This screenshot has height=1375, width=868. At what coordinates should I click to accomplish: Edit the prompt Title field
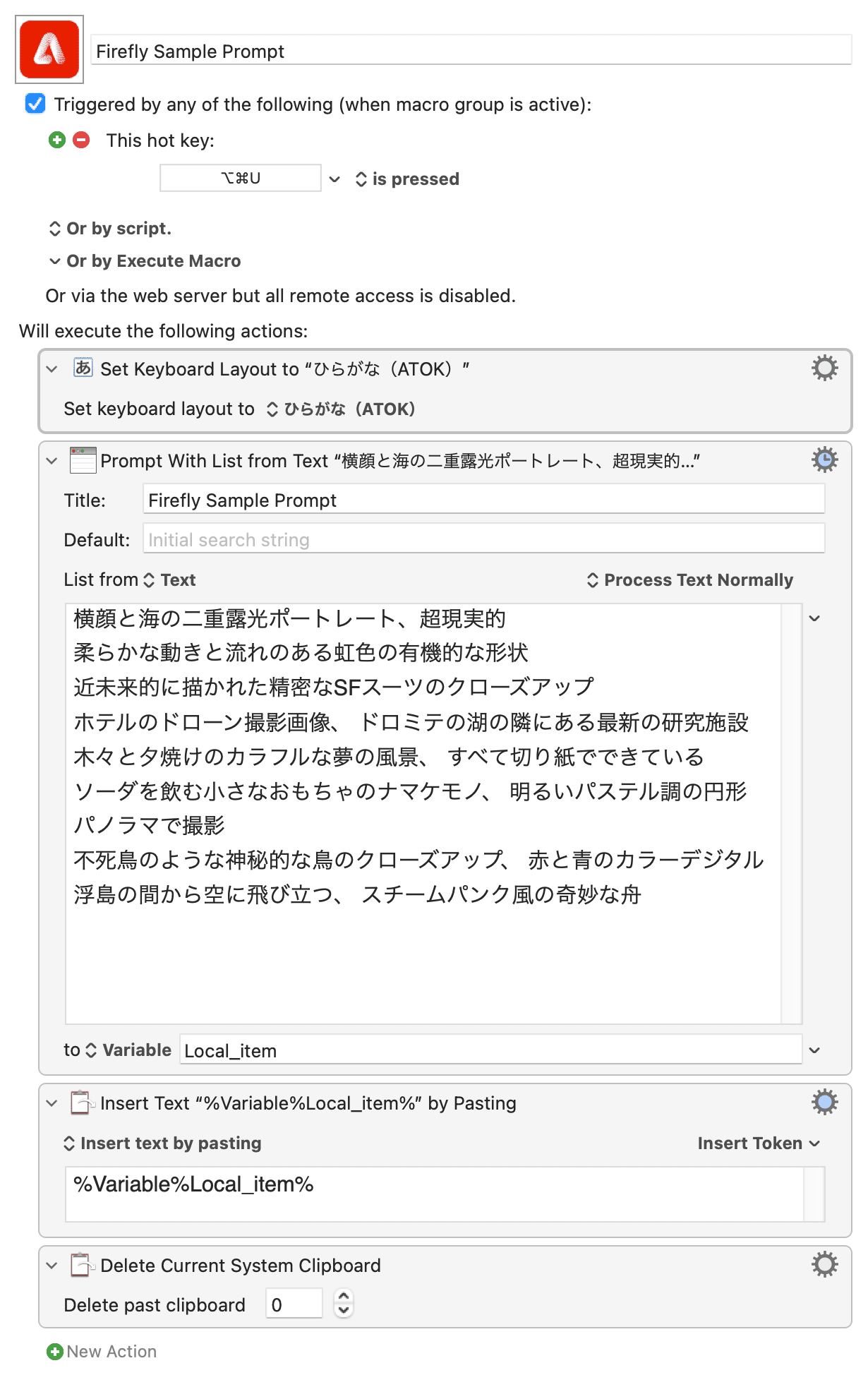click(x=483, y=499)
